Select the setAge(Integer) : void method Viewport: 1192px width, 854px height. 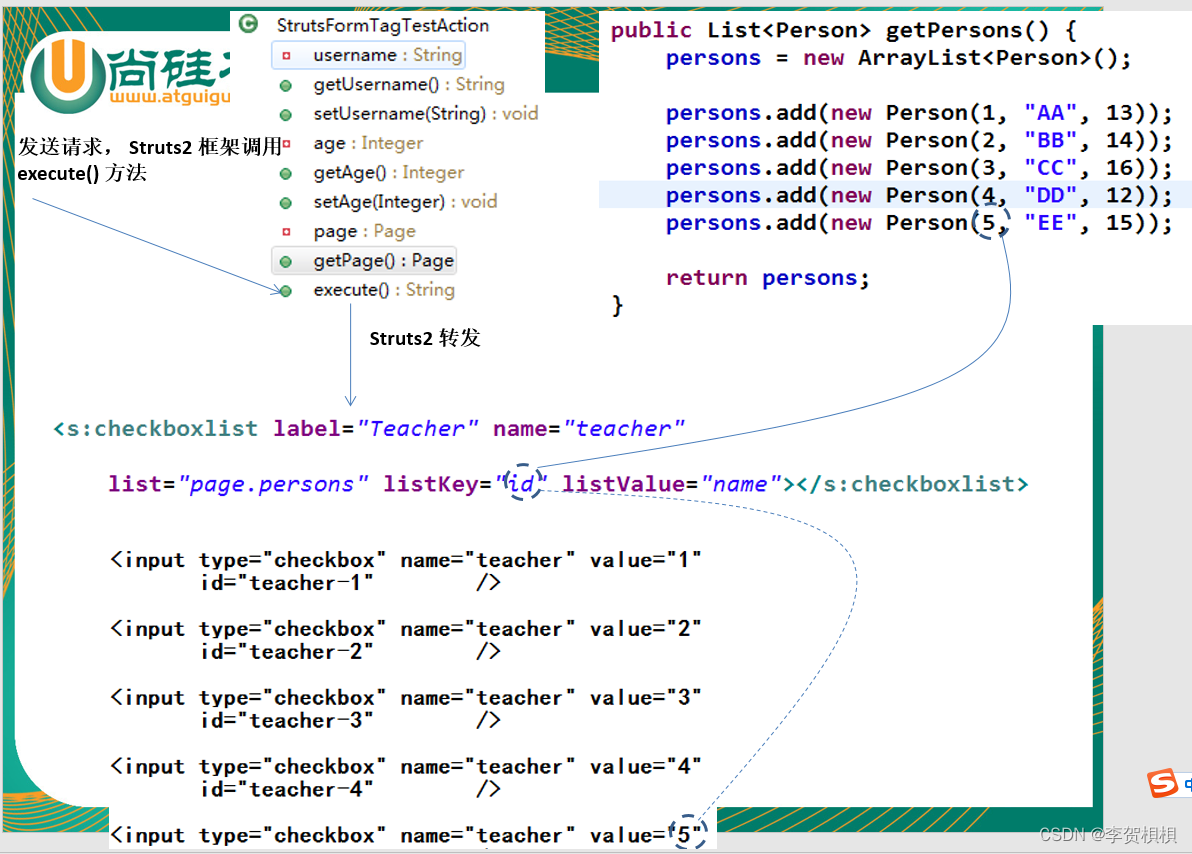tap(405, 202)
